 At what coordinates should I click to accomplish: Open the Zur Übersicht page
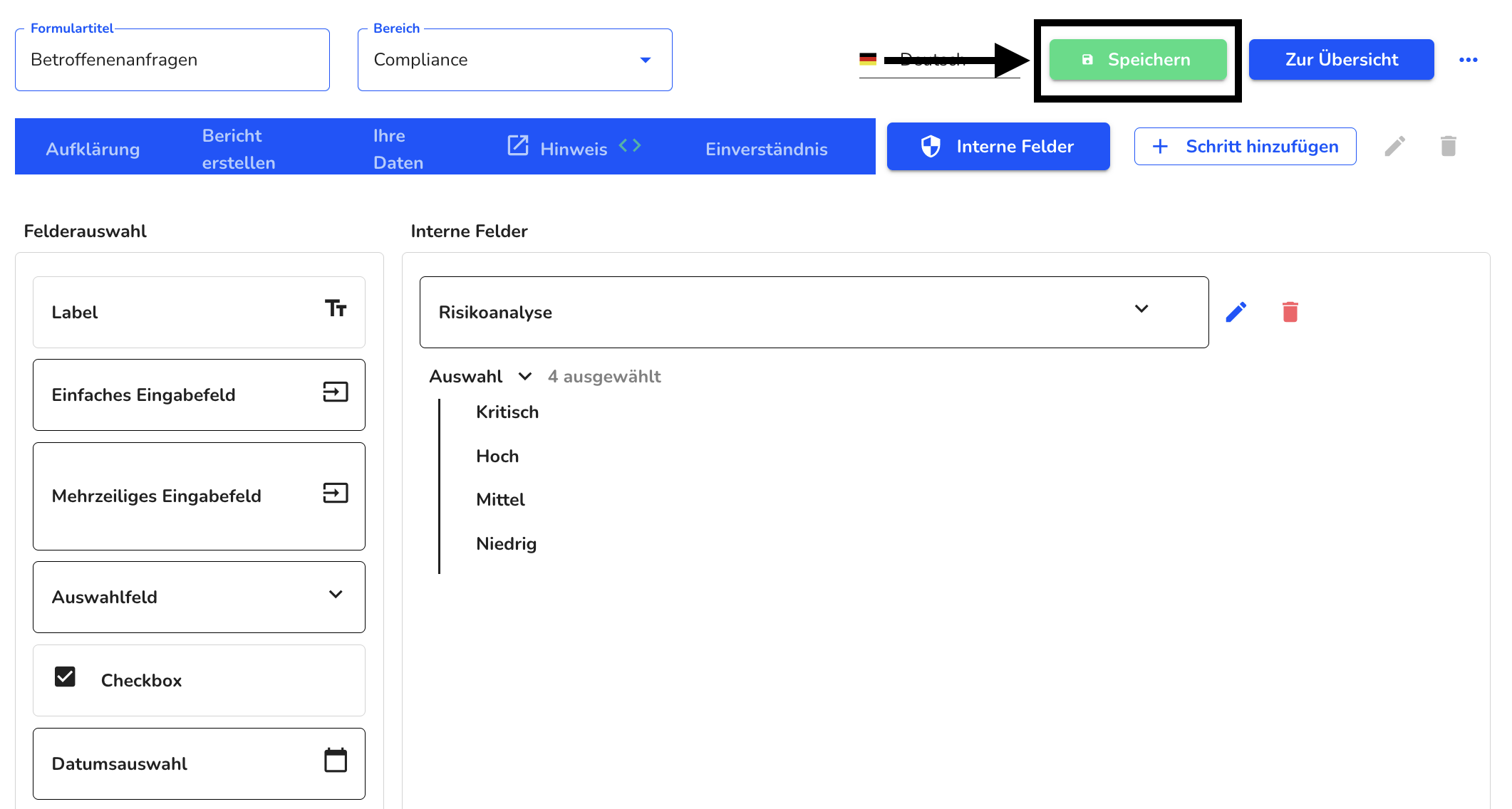coord(1341,60)
